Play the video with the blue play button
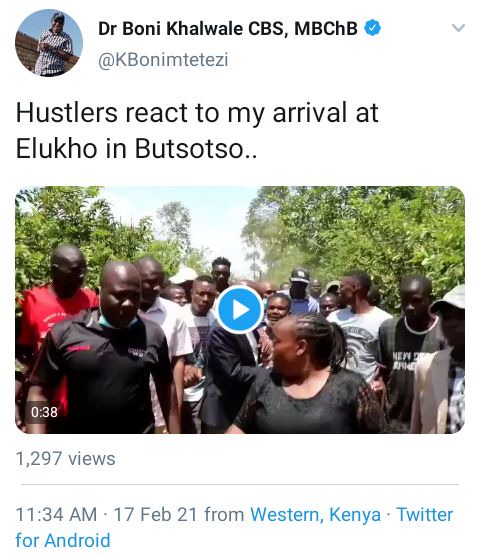Viewport: 480px width, 558px height. (239, 310)
